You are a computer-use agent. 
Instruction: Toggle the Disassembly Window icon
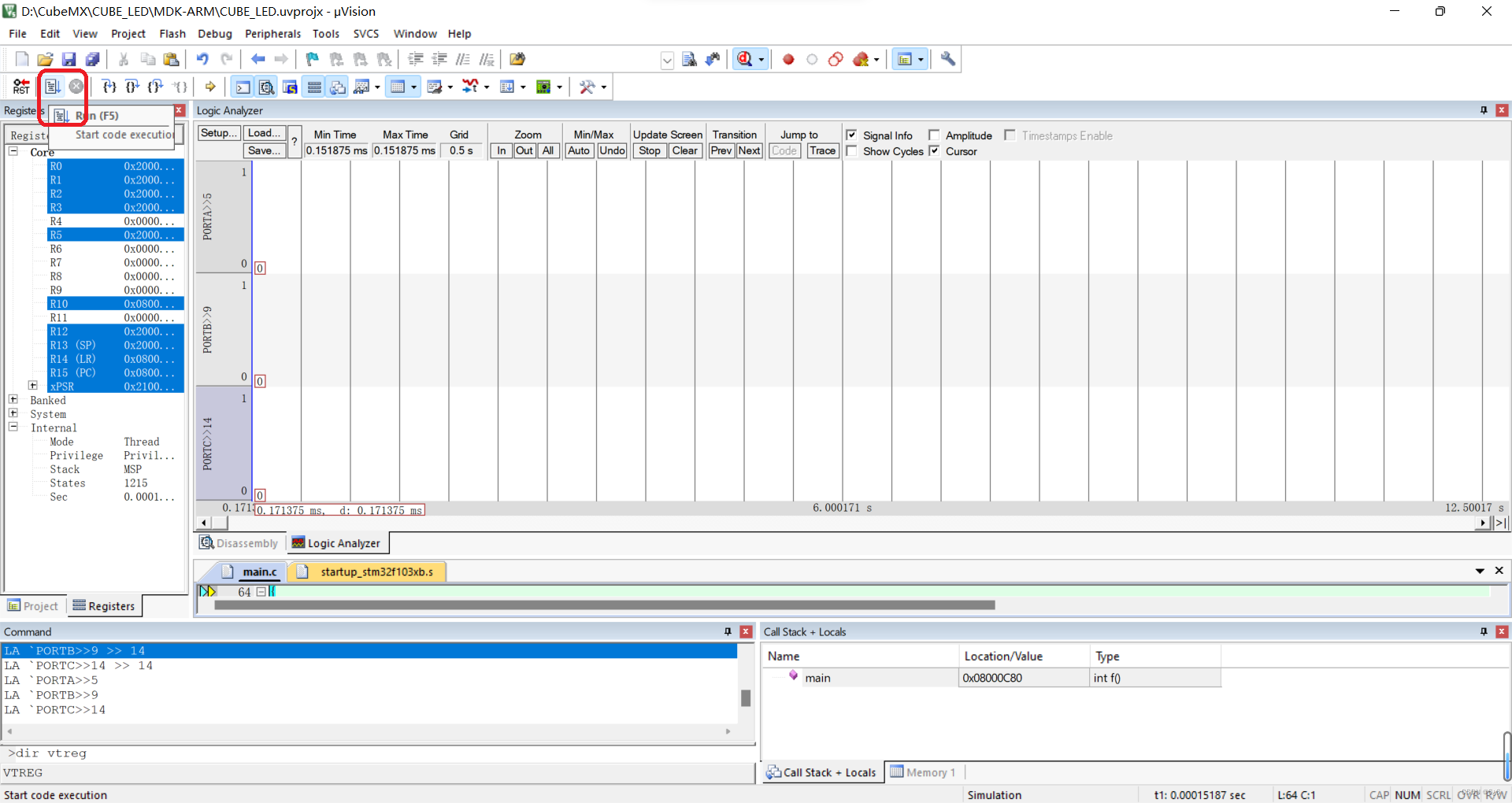[267, 87]
